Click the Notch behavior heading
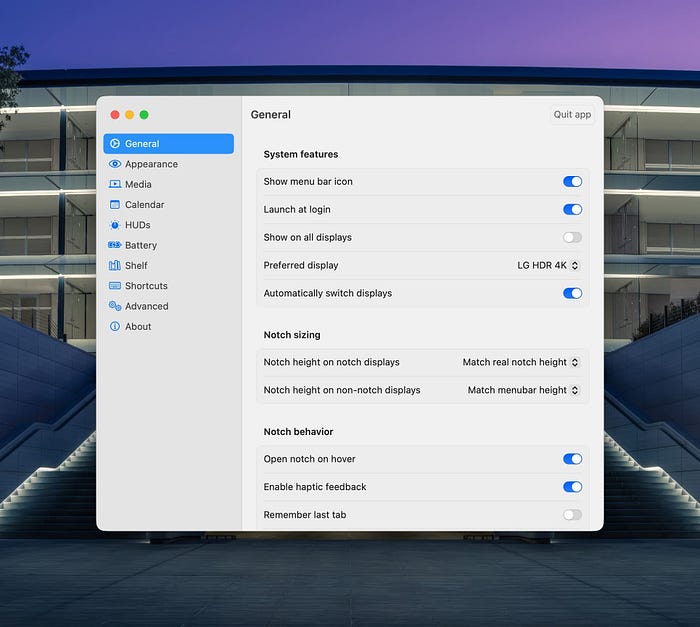 298,431
